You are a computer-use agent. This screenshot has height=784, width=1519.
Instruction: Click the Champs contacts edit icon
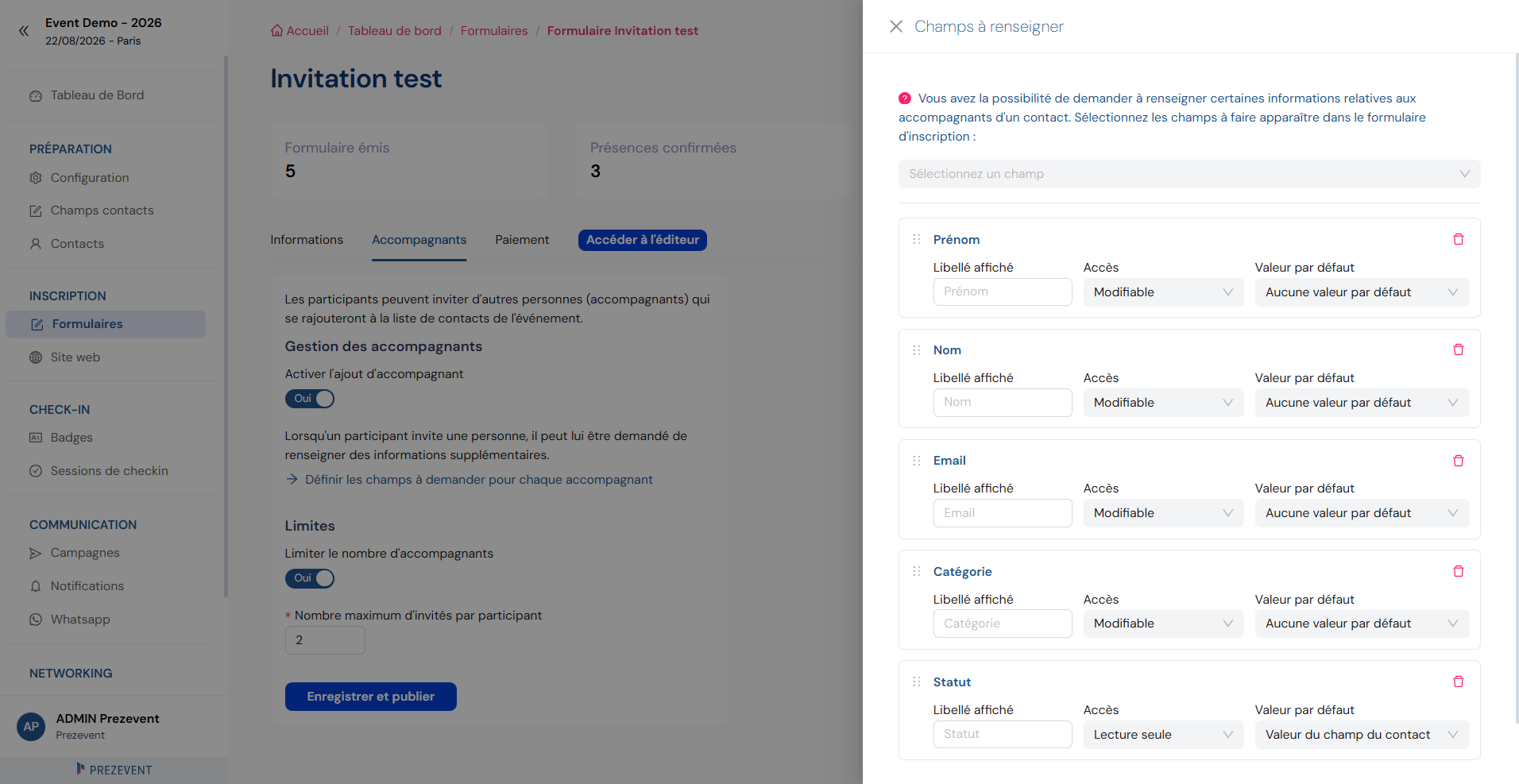click(36, 210)
